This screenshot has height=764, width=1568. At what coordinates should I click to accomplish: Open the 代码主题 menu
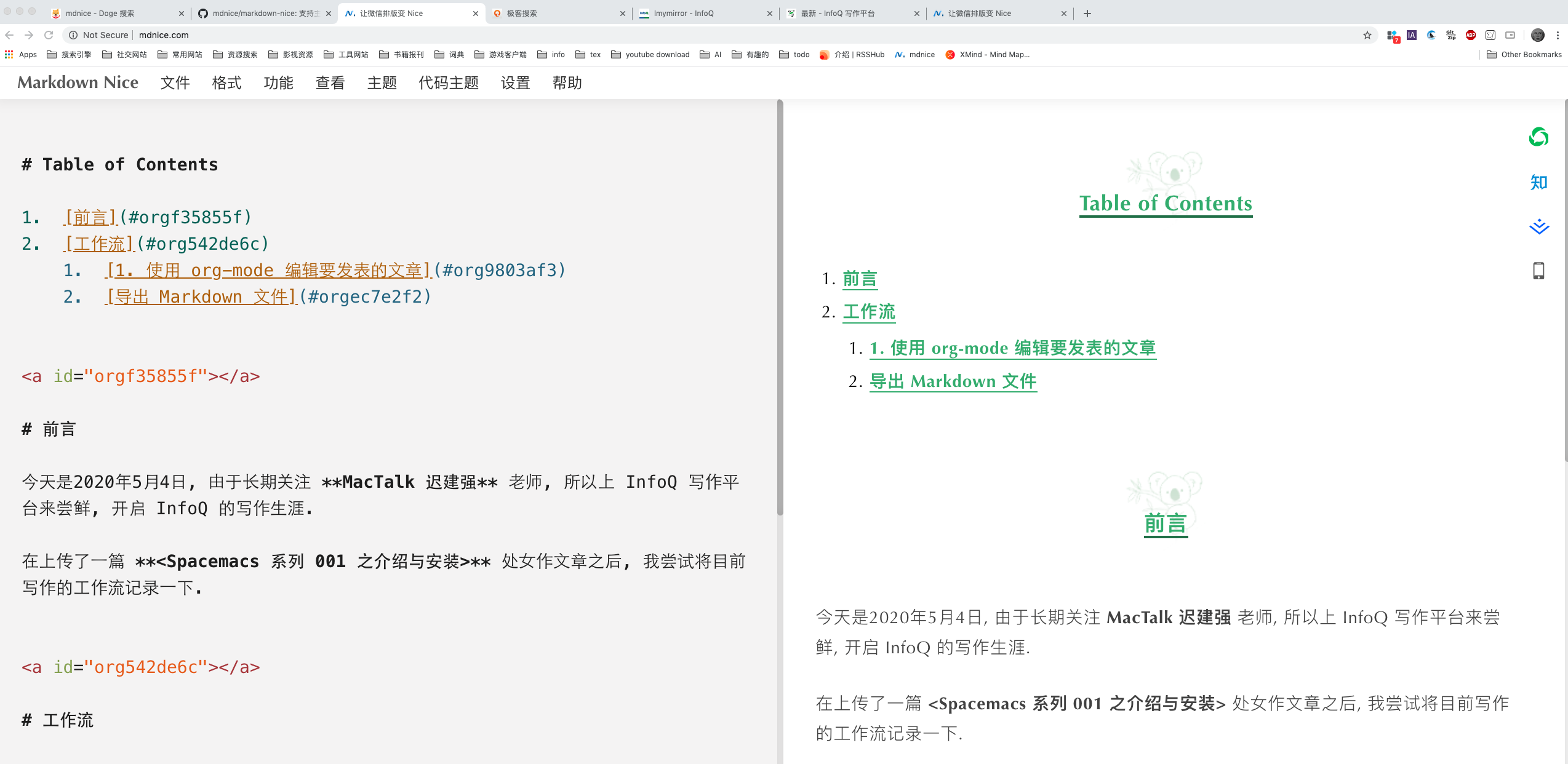coord(449,83)
